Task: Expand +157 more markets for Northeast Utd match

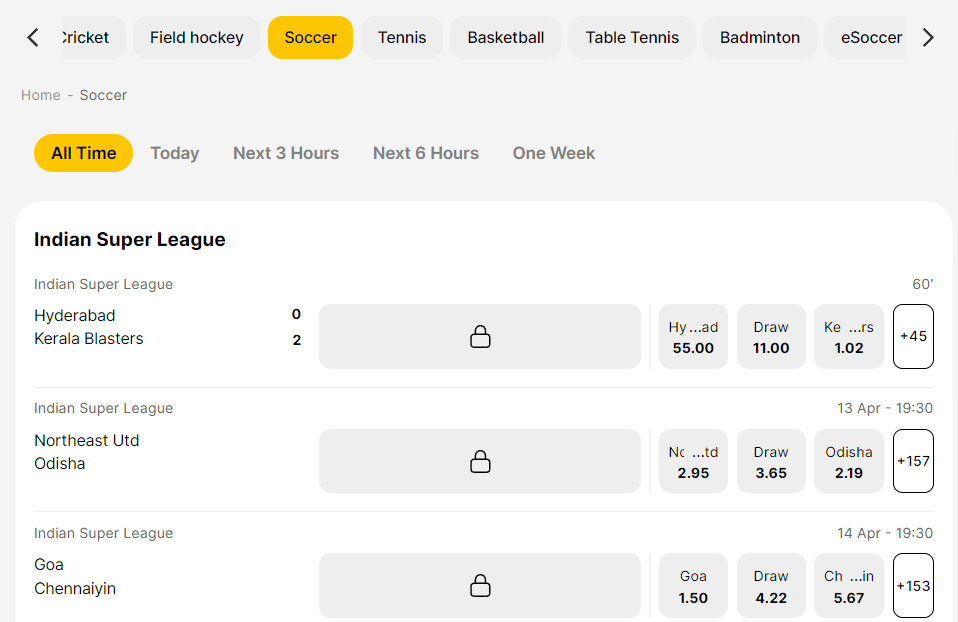Action: point(913,461)
